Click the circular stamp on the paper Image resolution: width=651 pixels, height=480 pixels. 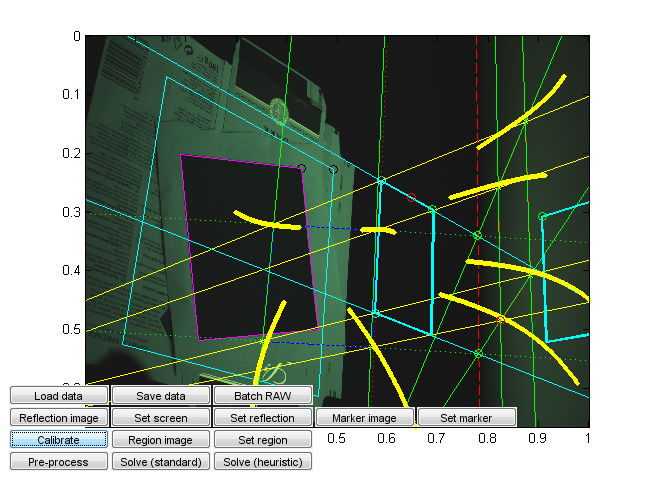pos(279,109)
